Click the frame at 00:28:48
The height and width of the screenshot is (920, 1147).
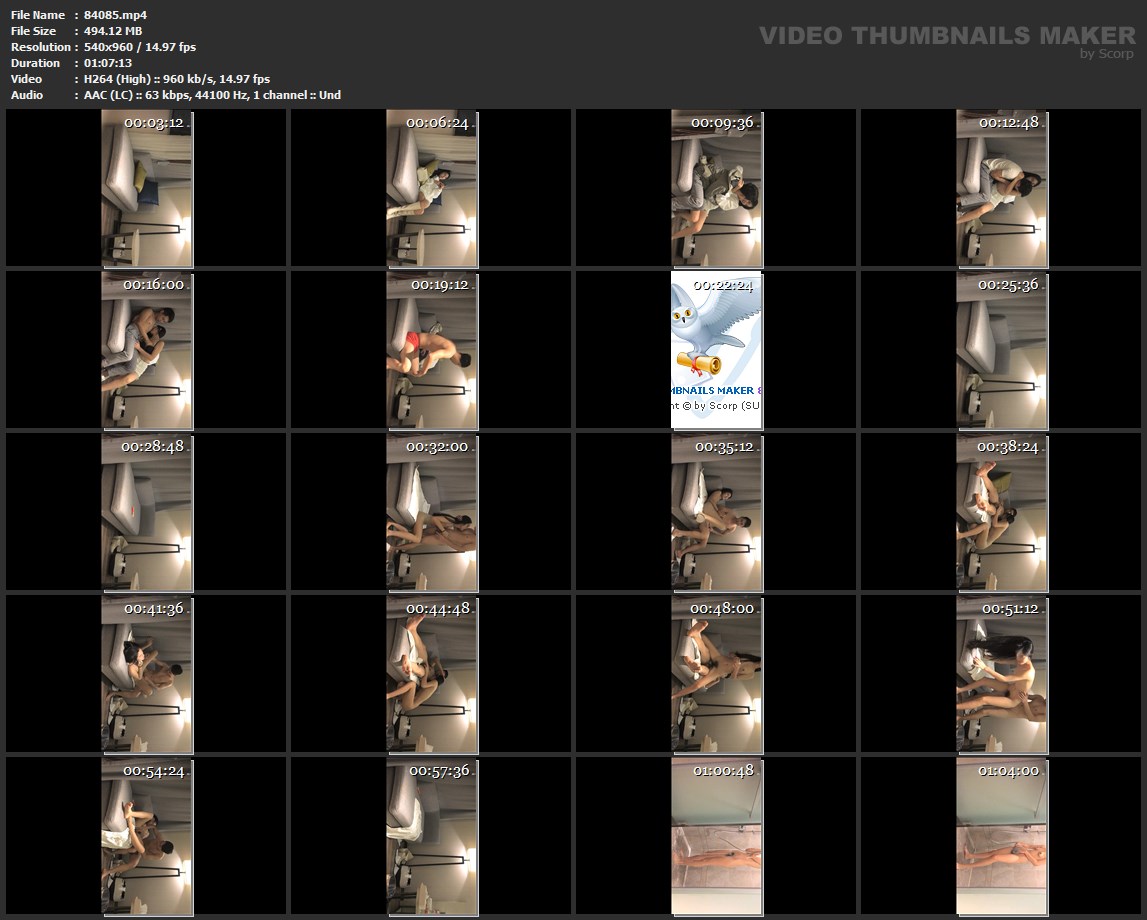(147, 512)
